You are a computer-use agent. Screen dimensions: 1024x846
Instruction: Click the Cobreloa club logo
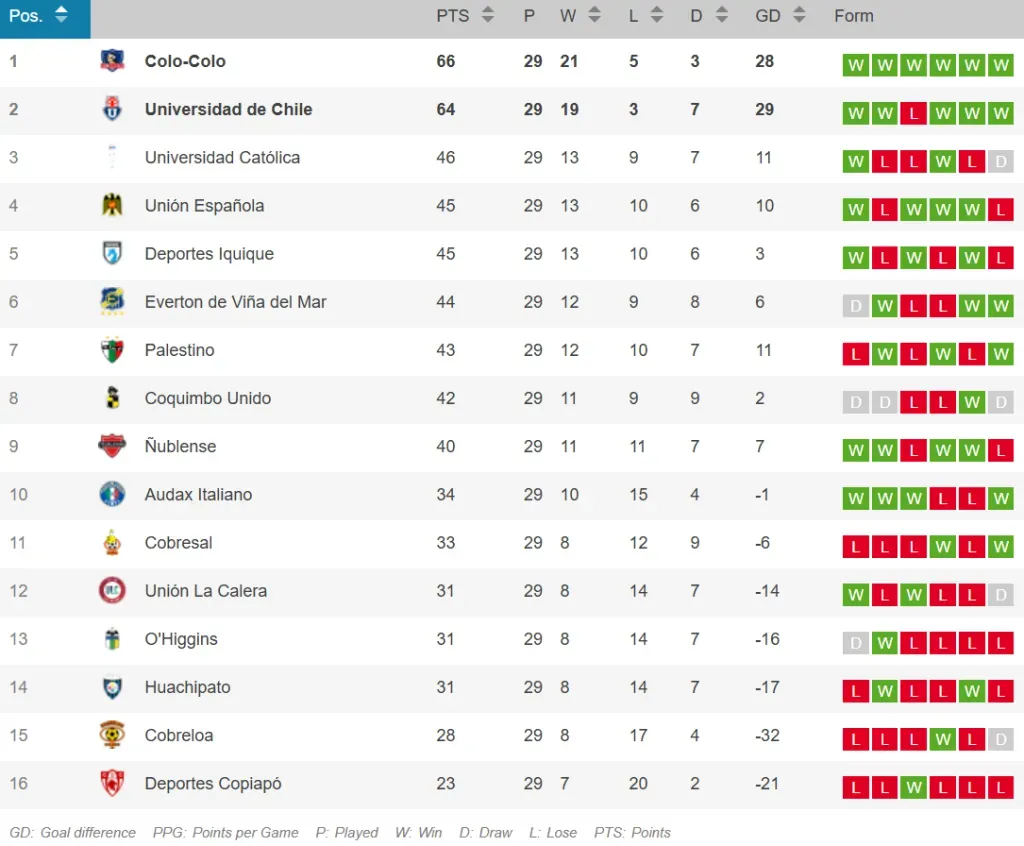pos(112,735)
